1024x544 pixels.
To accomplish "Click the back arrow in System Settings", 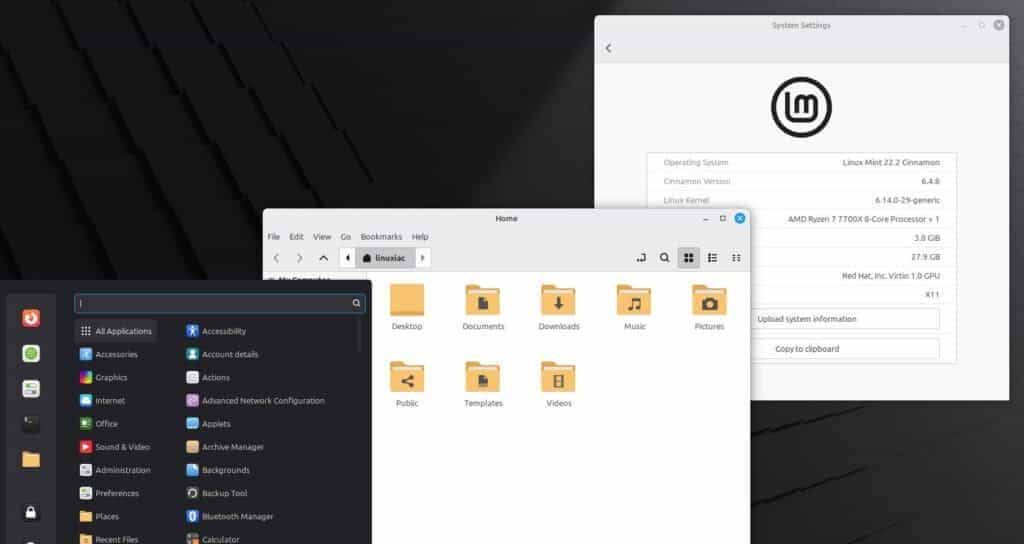I will [609, 48].
